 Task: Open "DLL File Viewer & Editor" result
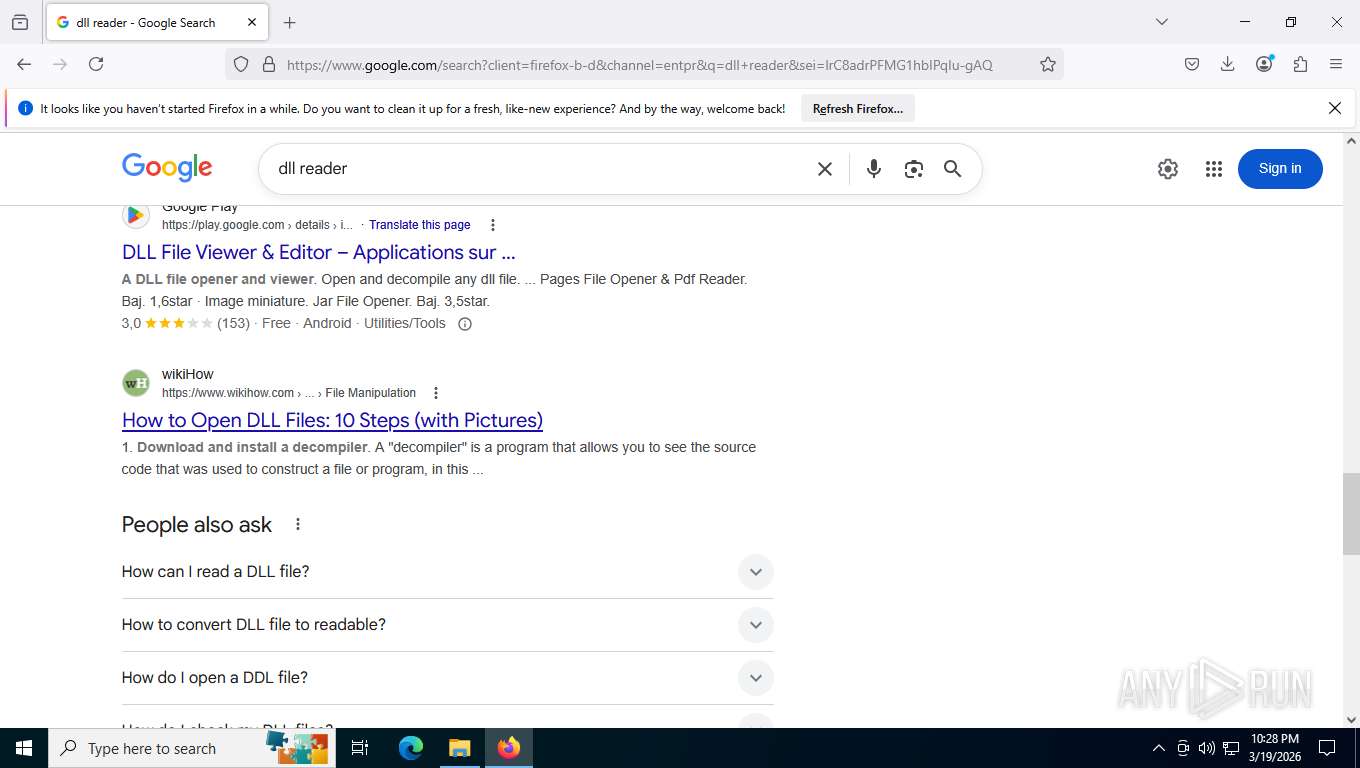pos(319,252)
